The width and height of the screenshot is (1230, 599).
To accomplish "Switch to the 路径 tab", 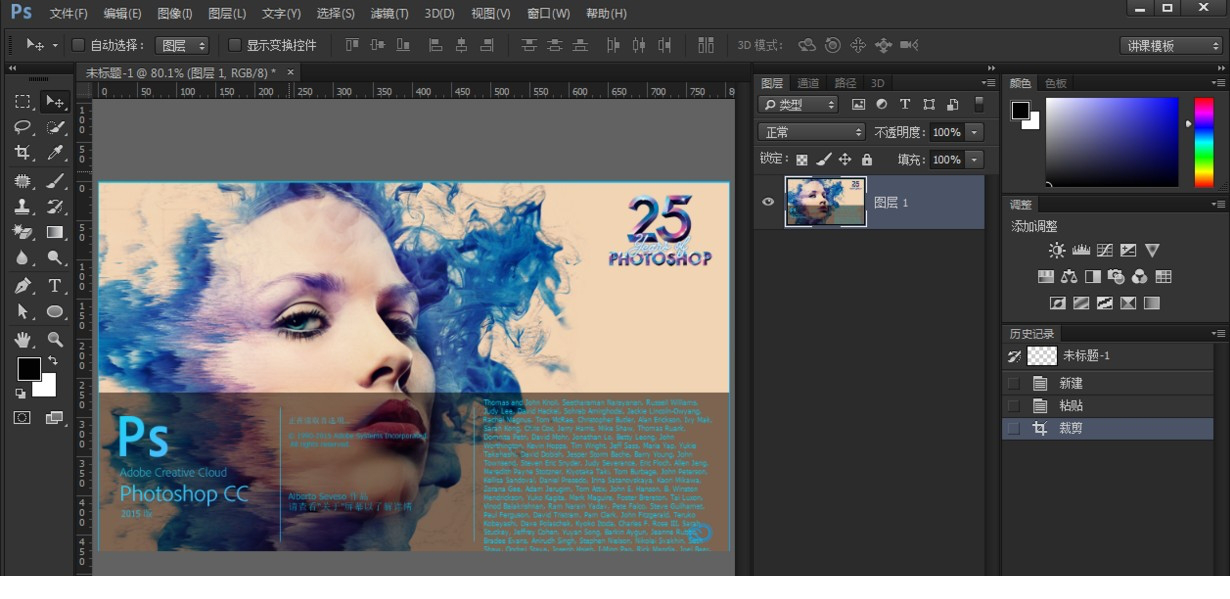I will [x=845, y=83].
